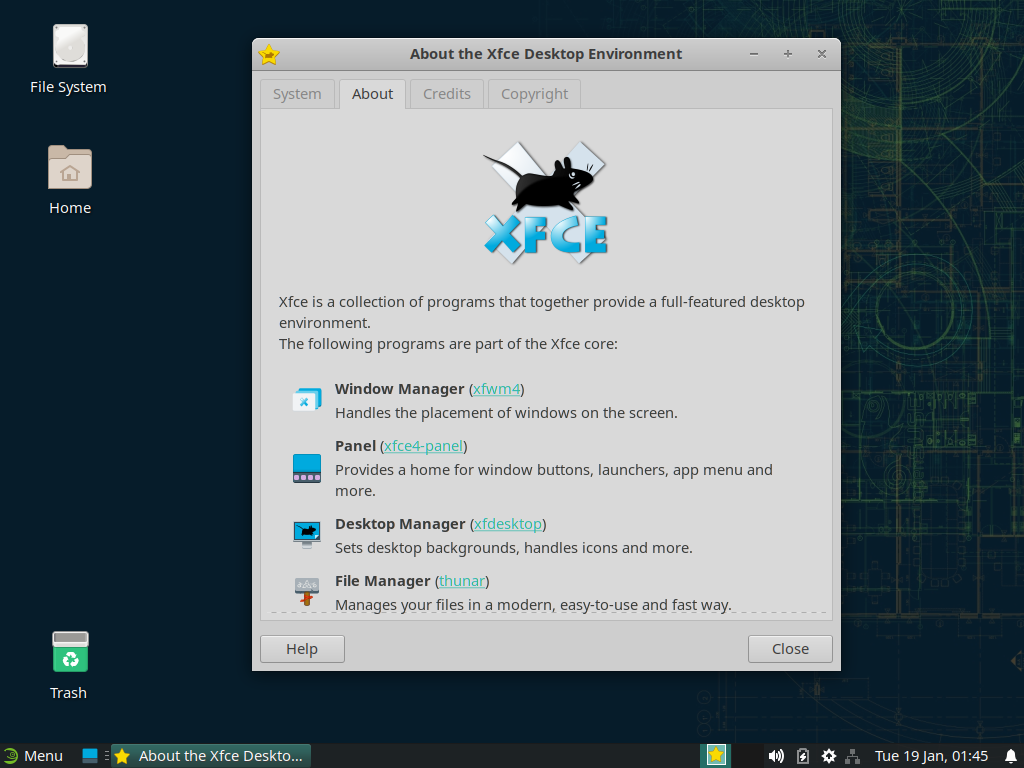Viewport: 1024px width, 768px height.
Task: Open the Copyright tab
Action: click(x=534, y=94)
